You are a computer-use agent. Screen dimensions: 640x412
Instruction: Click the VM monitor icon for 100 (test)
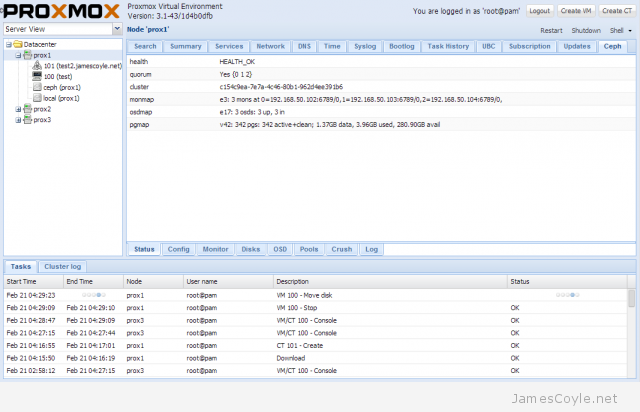click(x=37, y=76)
